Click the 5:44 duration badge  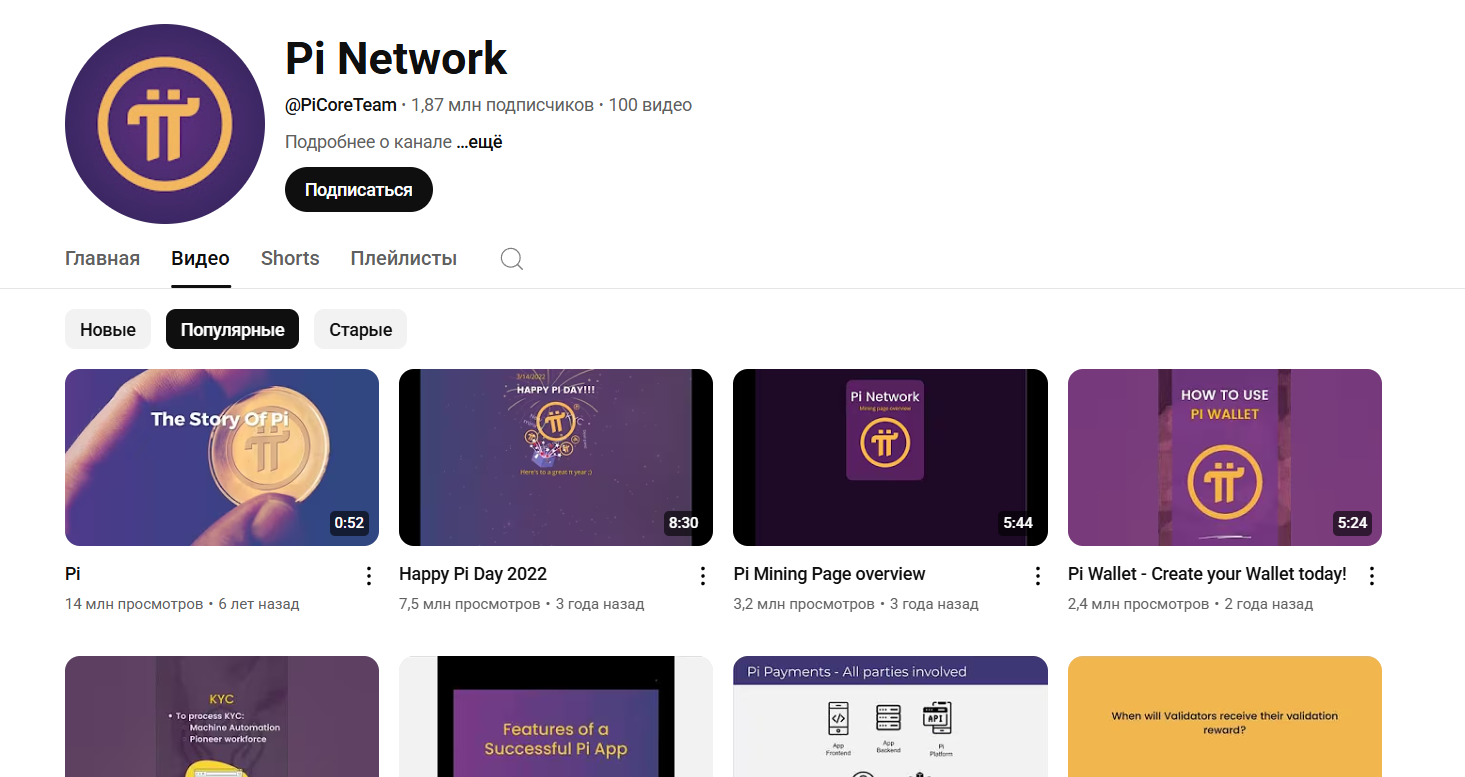(1018, 523)
